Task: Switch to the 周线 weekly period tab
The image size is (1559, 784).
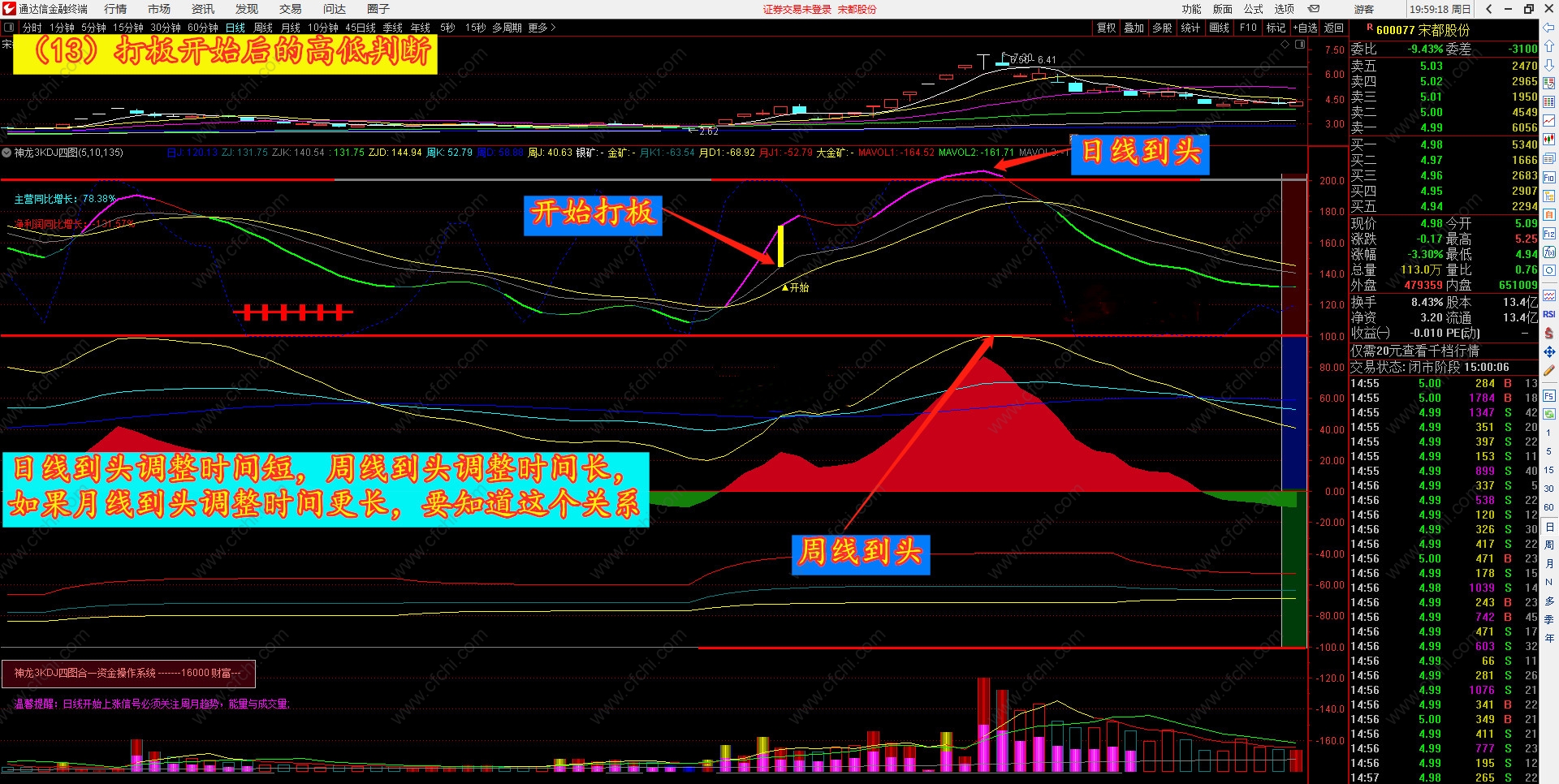Action: [262, 28]
